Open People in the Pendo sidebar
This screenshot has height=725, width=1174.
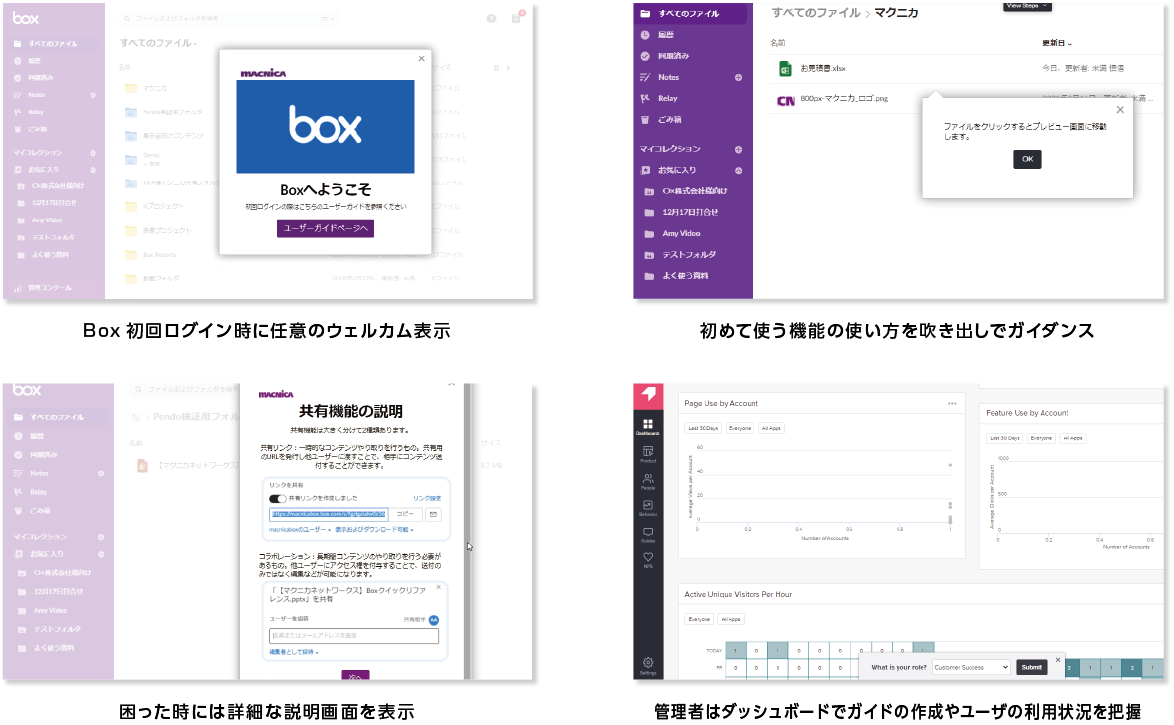tap(648, 481)
